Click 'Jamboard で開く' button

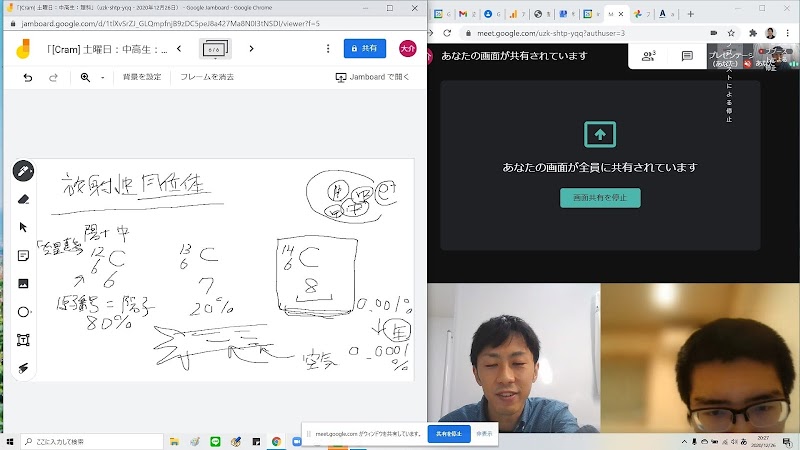372,77
